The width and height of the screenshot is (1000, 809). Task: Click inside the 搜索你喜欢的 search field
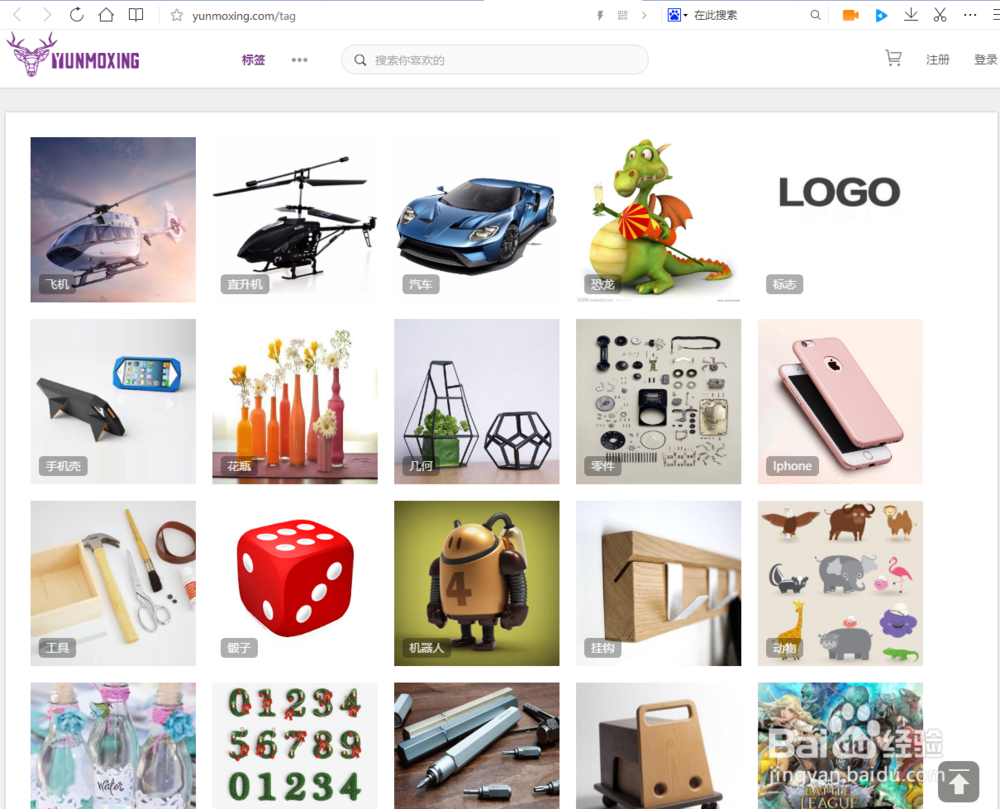point(494,60)
